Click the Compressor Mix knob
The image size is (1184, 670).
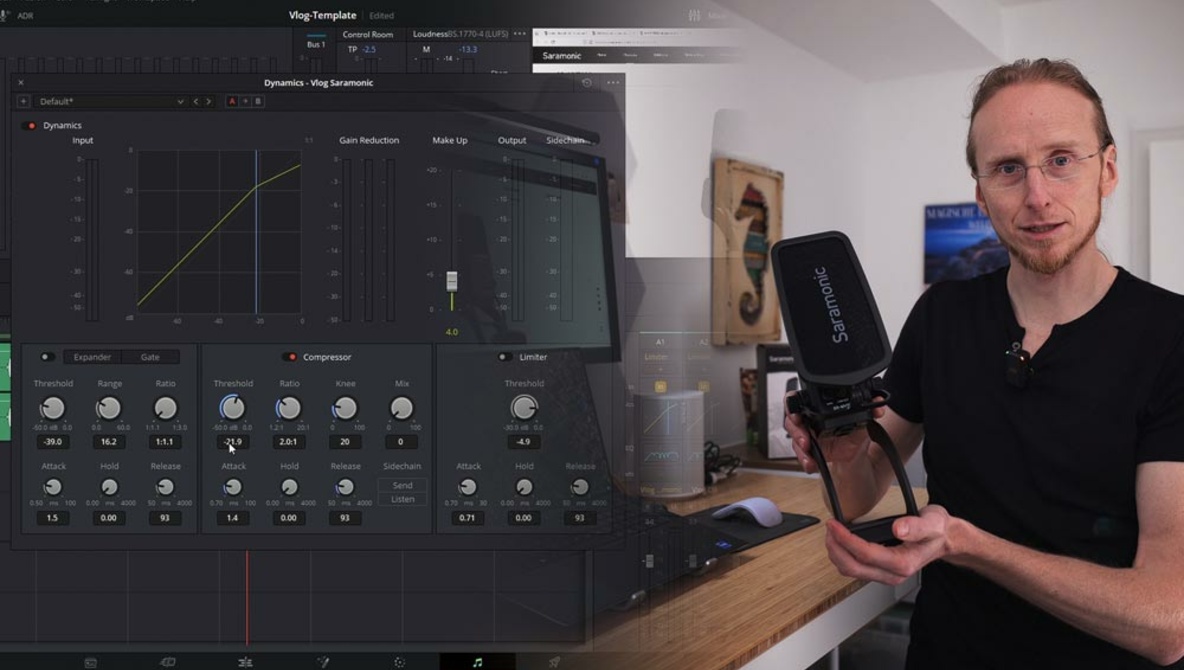(x=402, y=408)
